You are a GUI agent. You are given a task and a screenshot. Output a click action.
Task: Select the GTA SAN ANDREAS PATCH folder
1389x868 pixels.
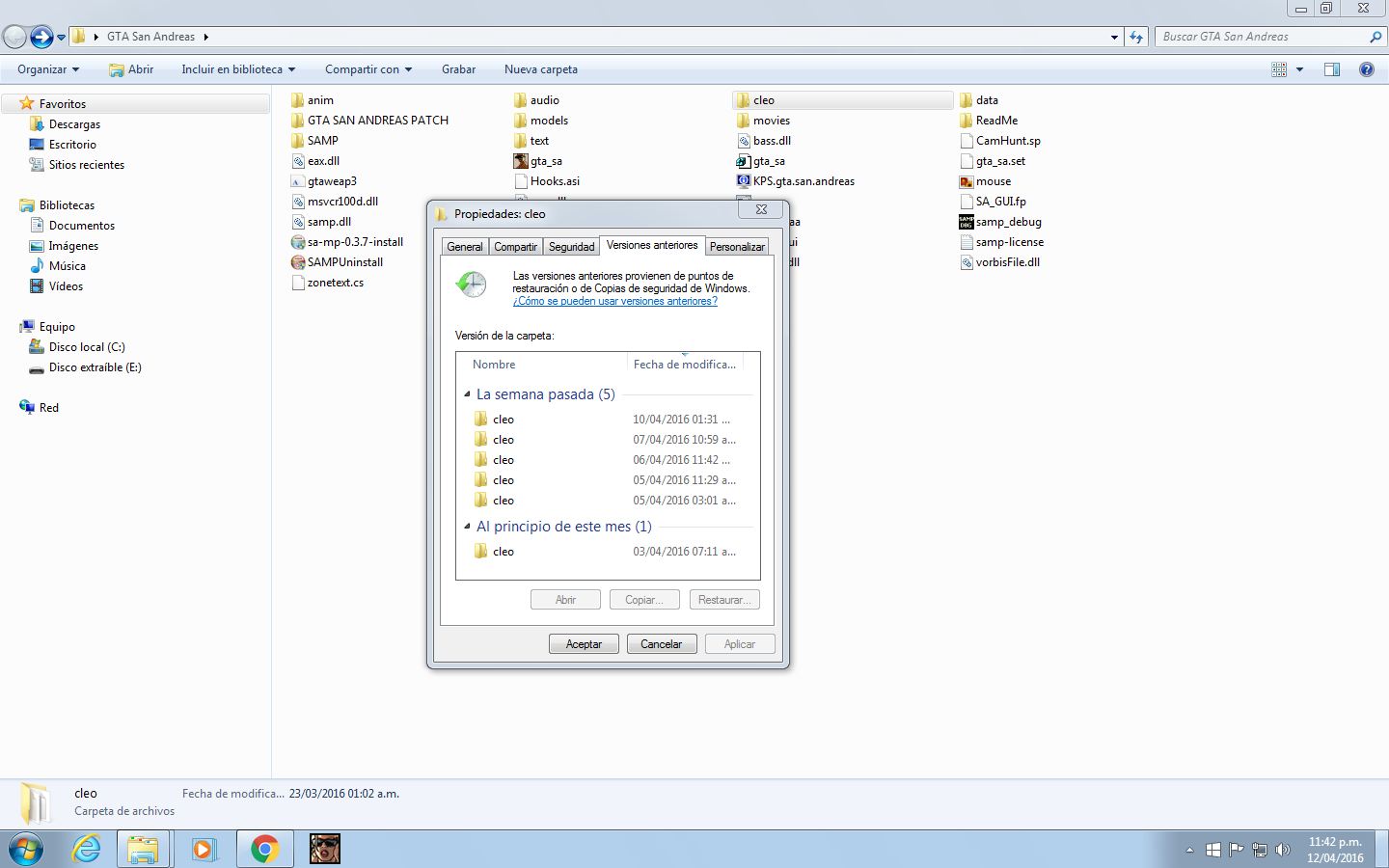pyautogui.click(x=370, y=121)
